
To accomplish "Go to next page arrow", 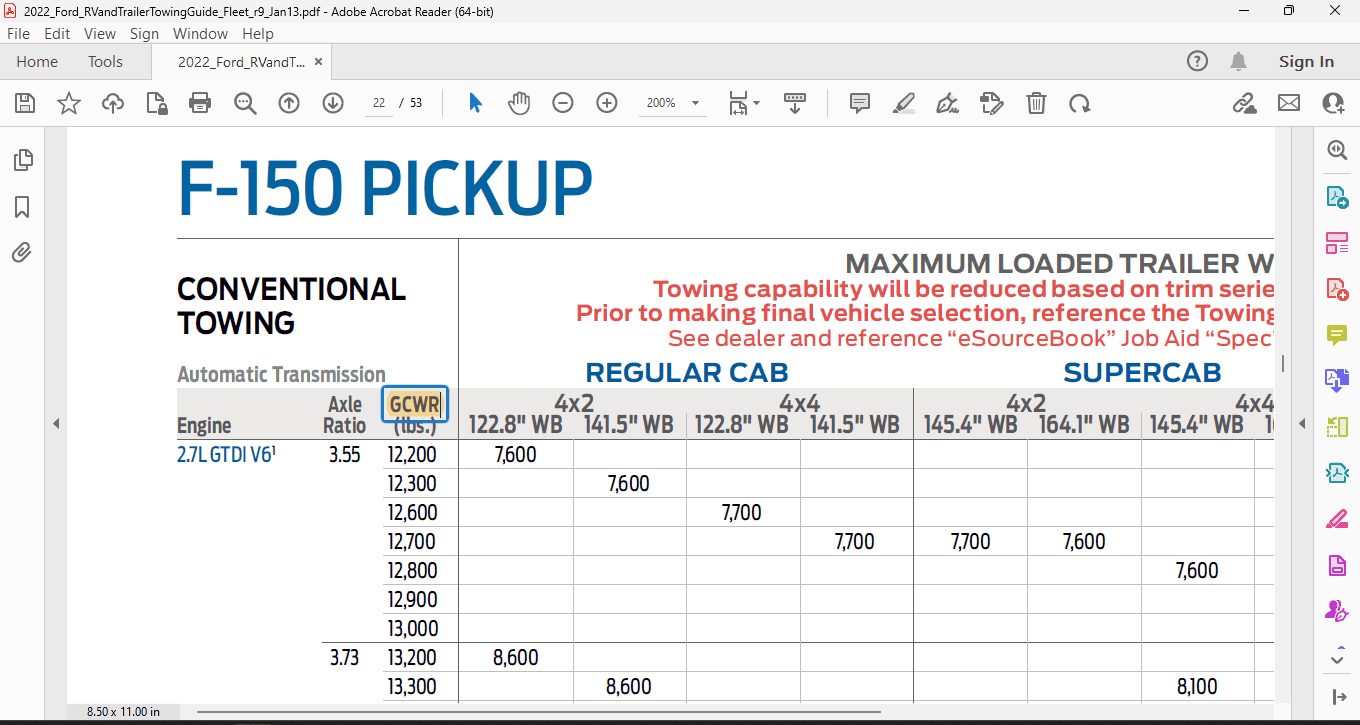I will pyautogui.click(x=333, y=103).
